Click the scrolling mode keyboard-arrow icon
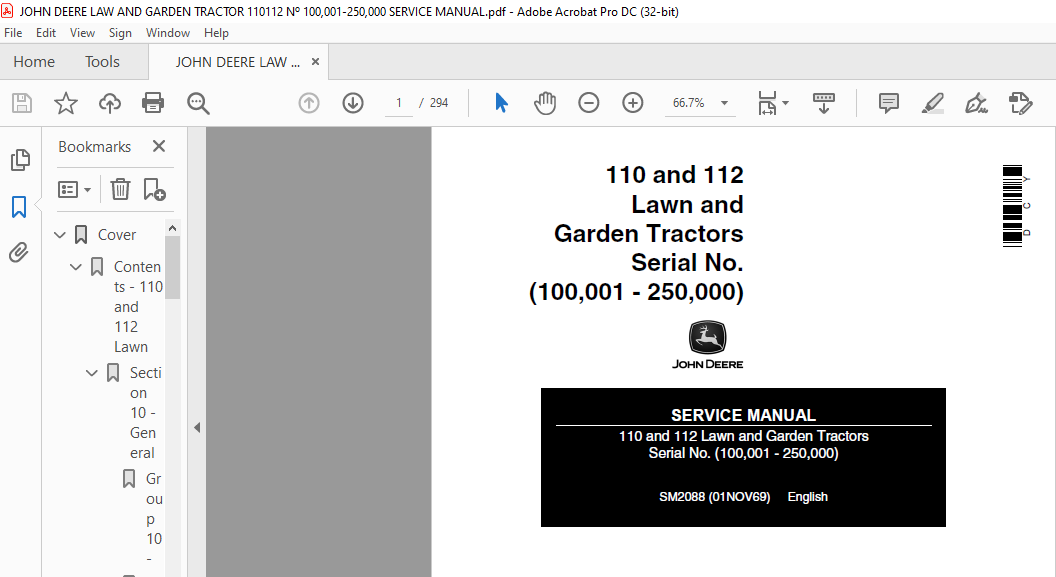Image resolution: width=1056 pixels, height=577 pixels. click(x=824, y=103)
